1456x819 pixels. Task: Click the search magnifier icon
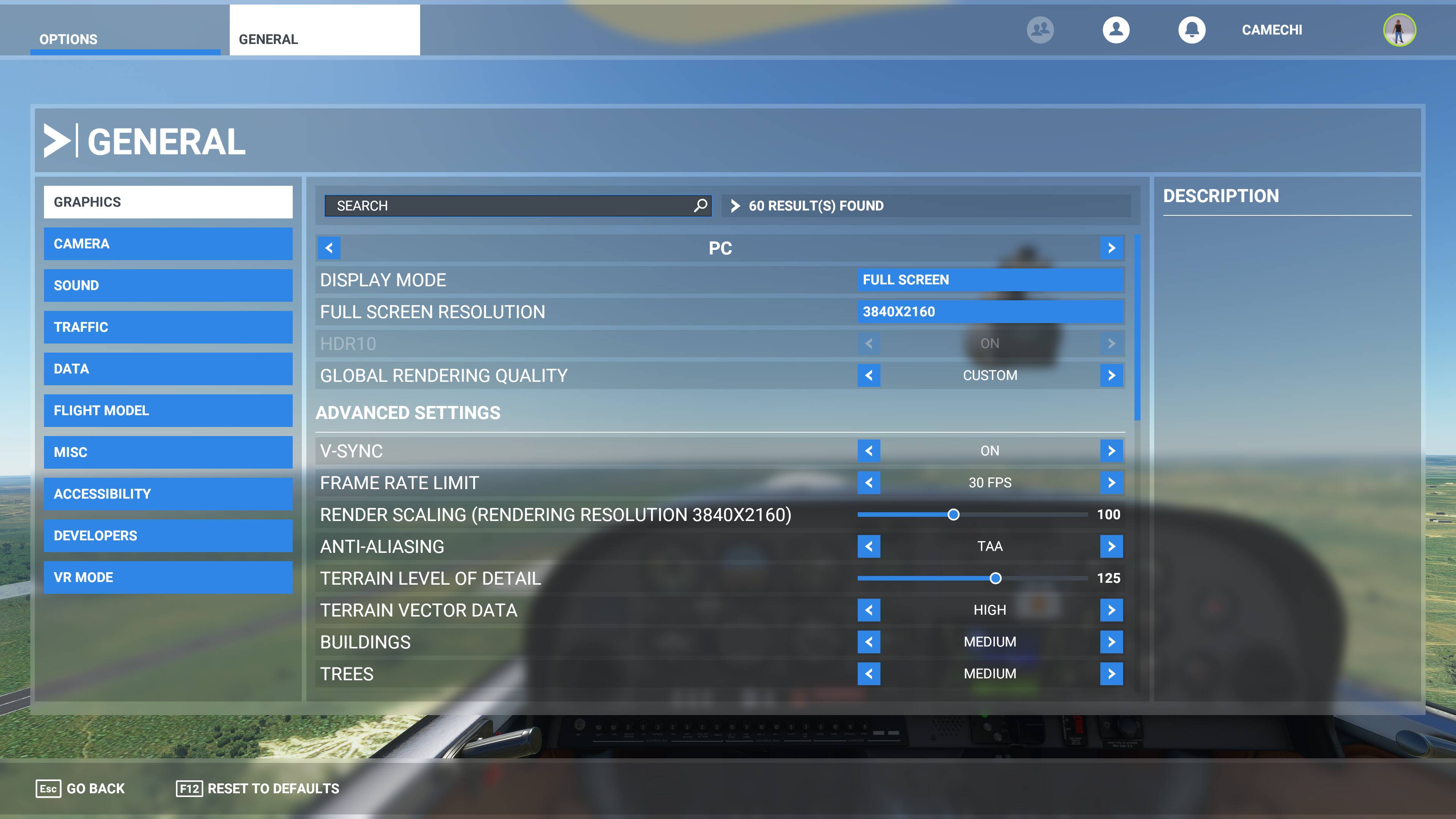click(x=700, y=205)
